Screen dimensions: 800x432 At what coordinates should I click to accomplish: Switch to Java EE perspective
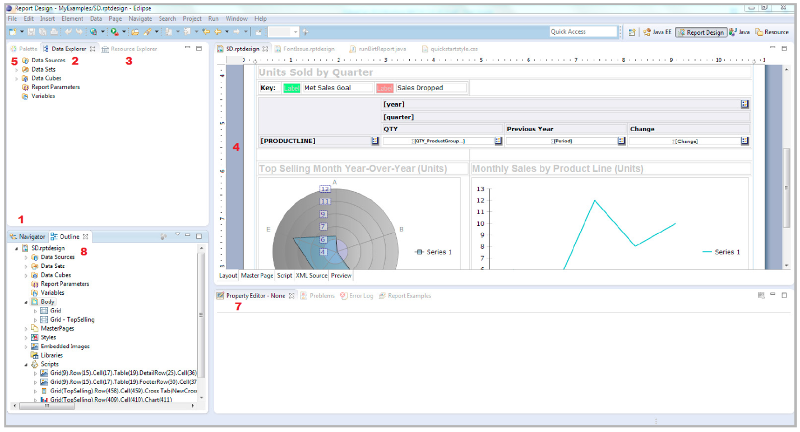click(x=657, y=32)
